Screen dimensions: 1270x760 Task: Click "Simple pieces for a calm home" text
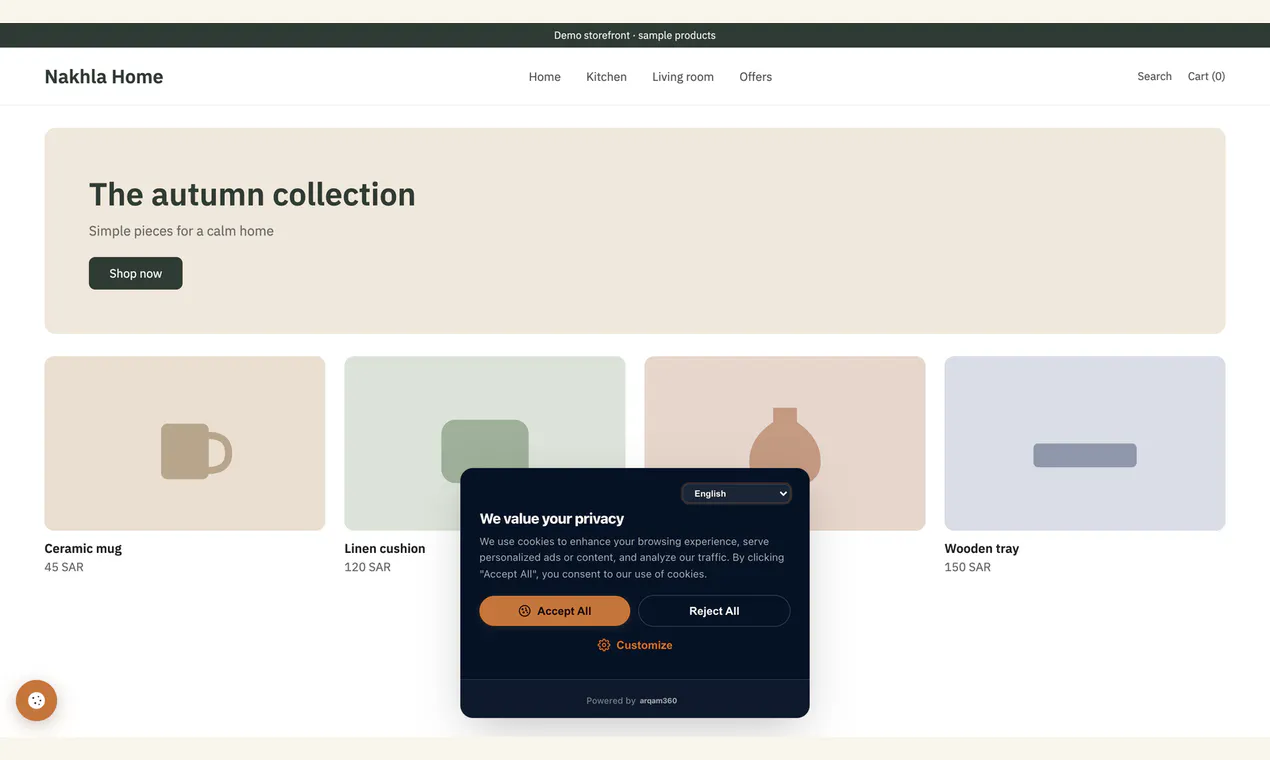coord(181,231)
